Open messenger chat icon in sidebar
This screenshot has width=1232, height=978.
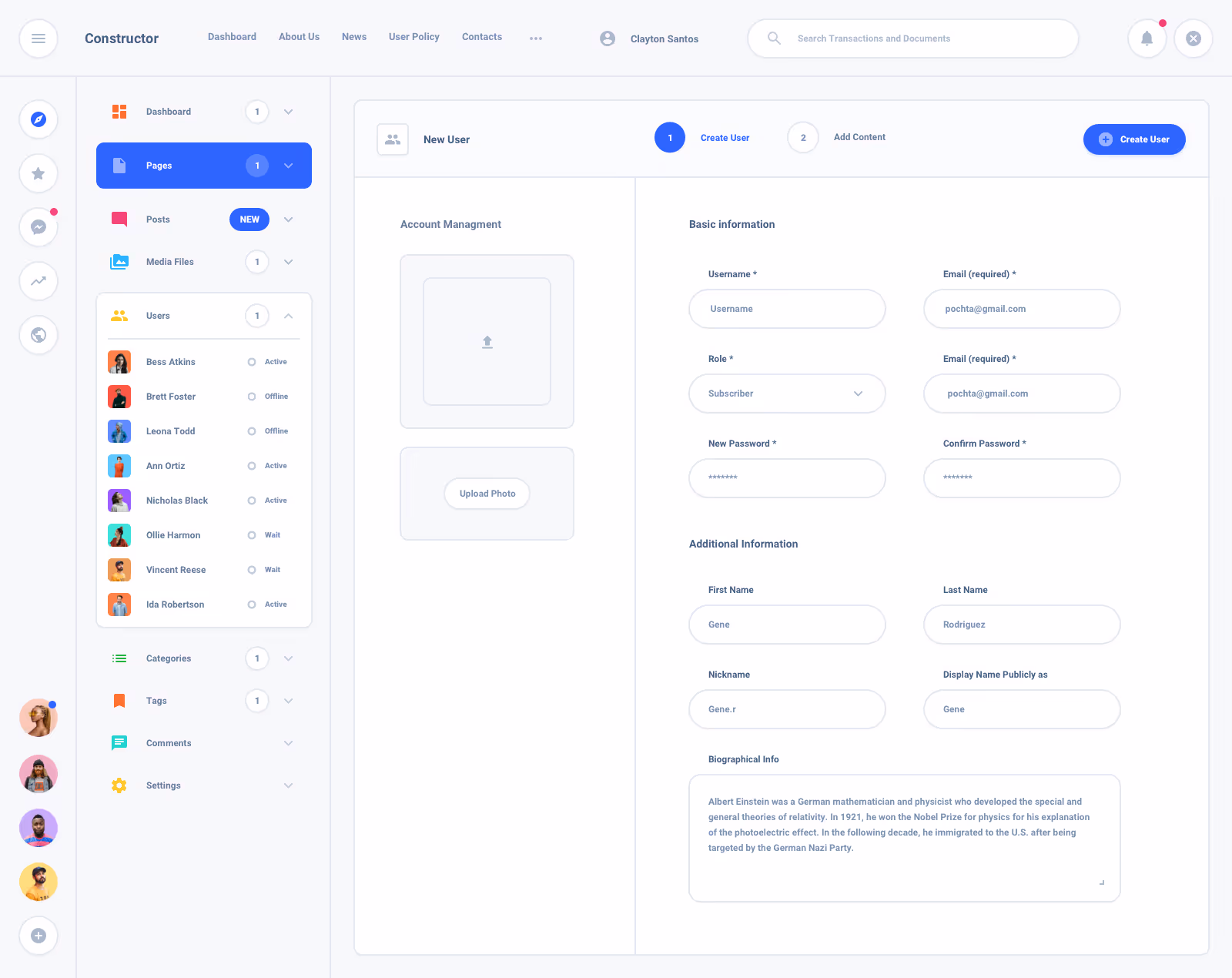38,227
